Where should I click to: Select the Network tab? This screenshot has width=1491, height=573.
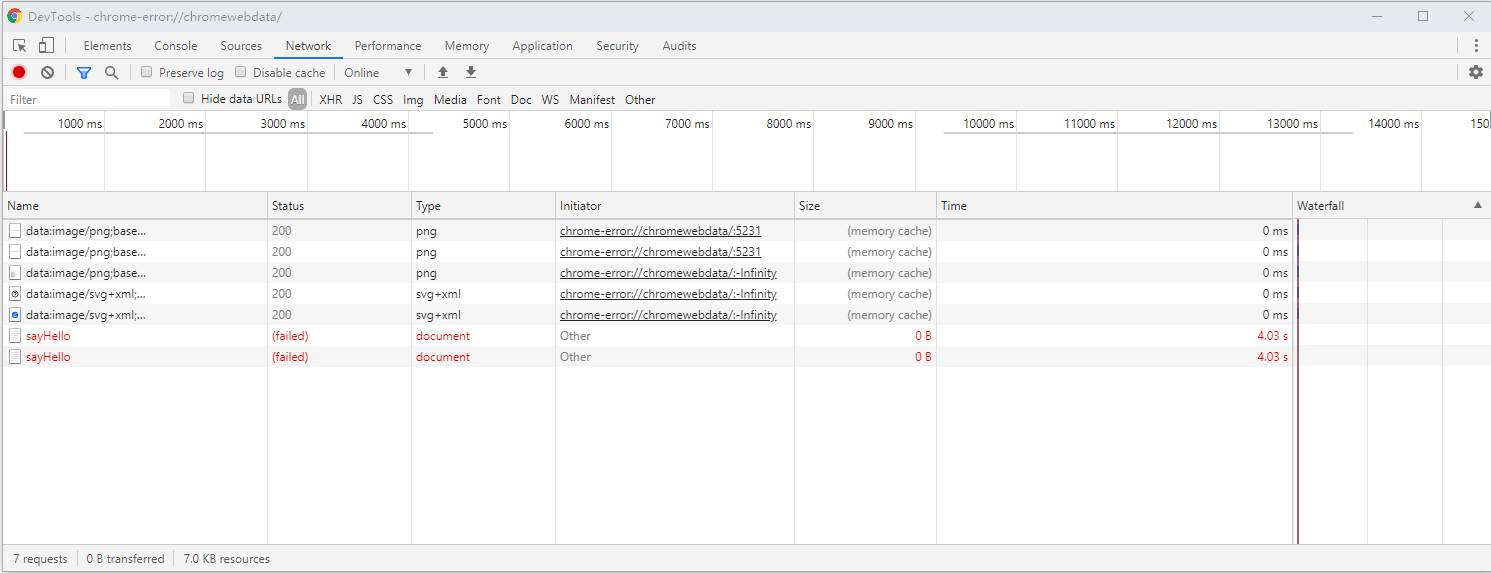pos(308,46)
